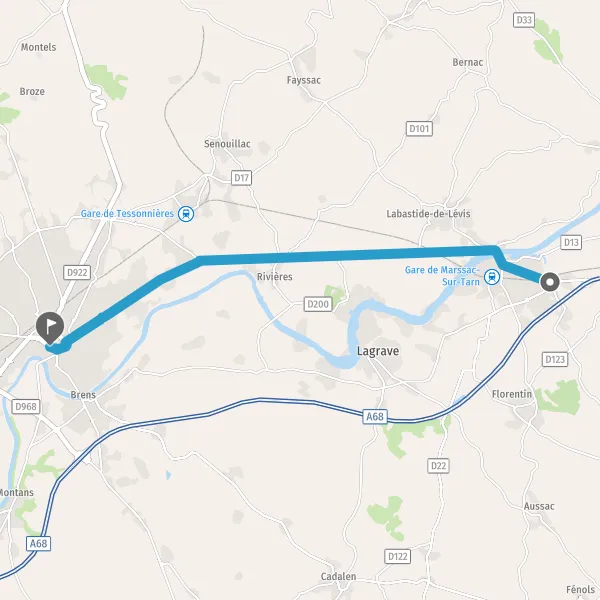Click the D33 road shield
600x600 pixels.
[x=524, y=20]
